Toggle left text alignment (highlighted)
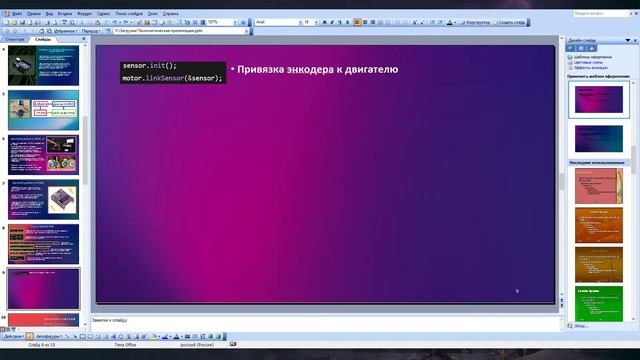 click(x=358, y=22)
